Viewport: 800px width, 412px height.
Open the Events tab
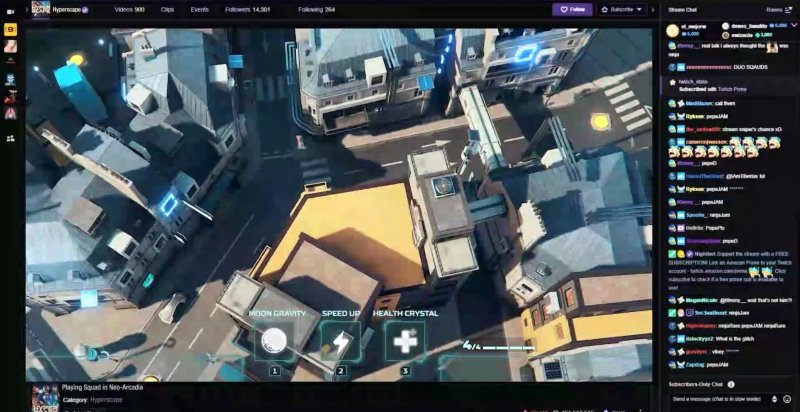(199, 9)
